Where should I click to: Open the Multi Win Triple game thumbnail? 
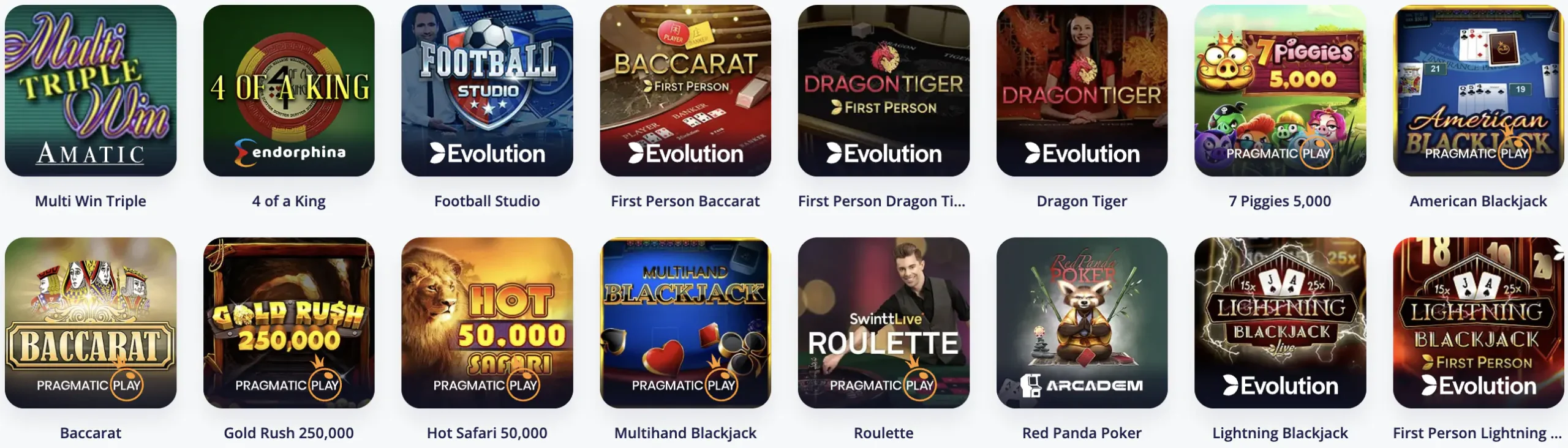point(91,91)
